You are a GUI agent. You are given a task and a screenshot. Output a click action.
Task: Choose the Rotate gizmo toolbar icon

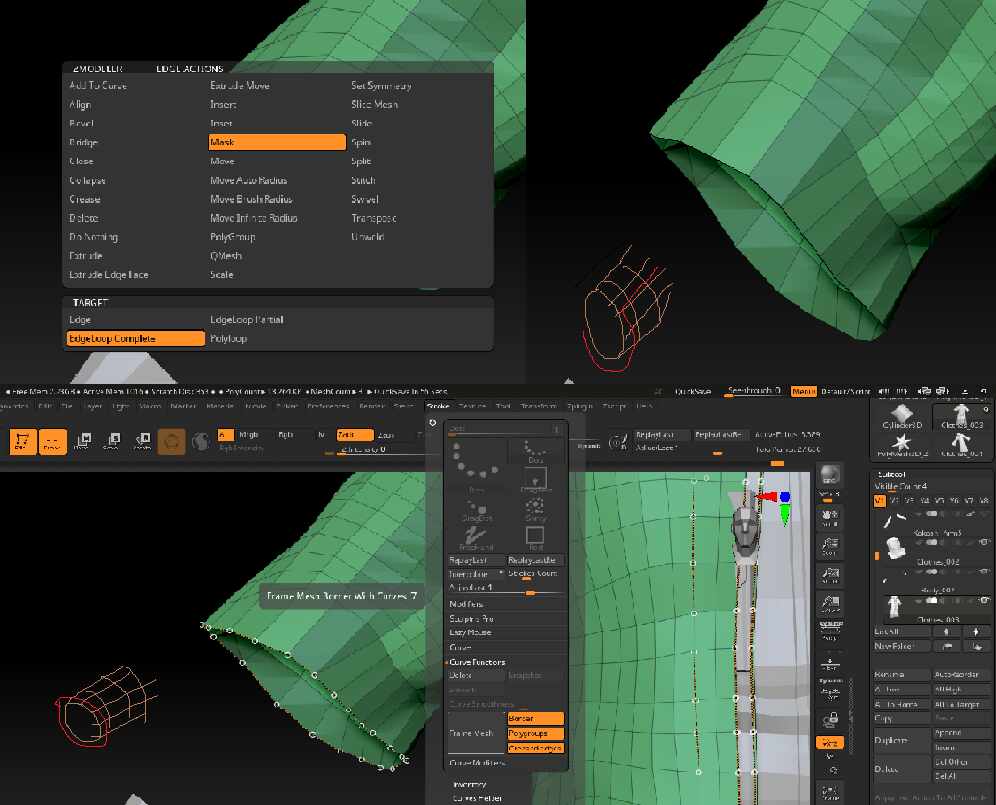point(142,440)
